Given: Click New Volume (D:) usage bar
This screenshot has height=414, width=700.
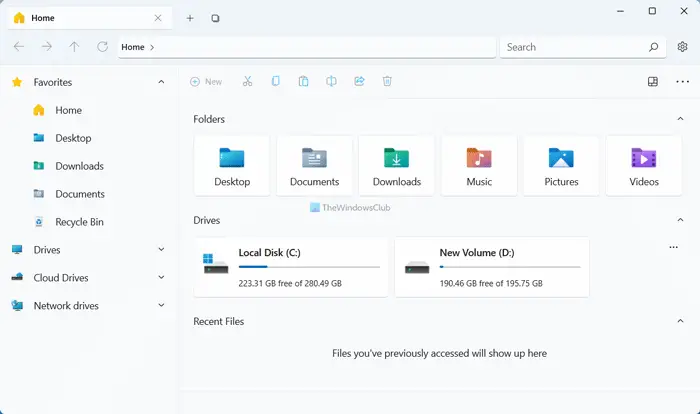Looking at the screenshot, I should click(x=510, y=267).
